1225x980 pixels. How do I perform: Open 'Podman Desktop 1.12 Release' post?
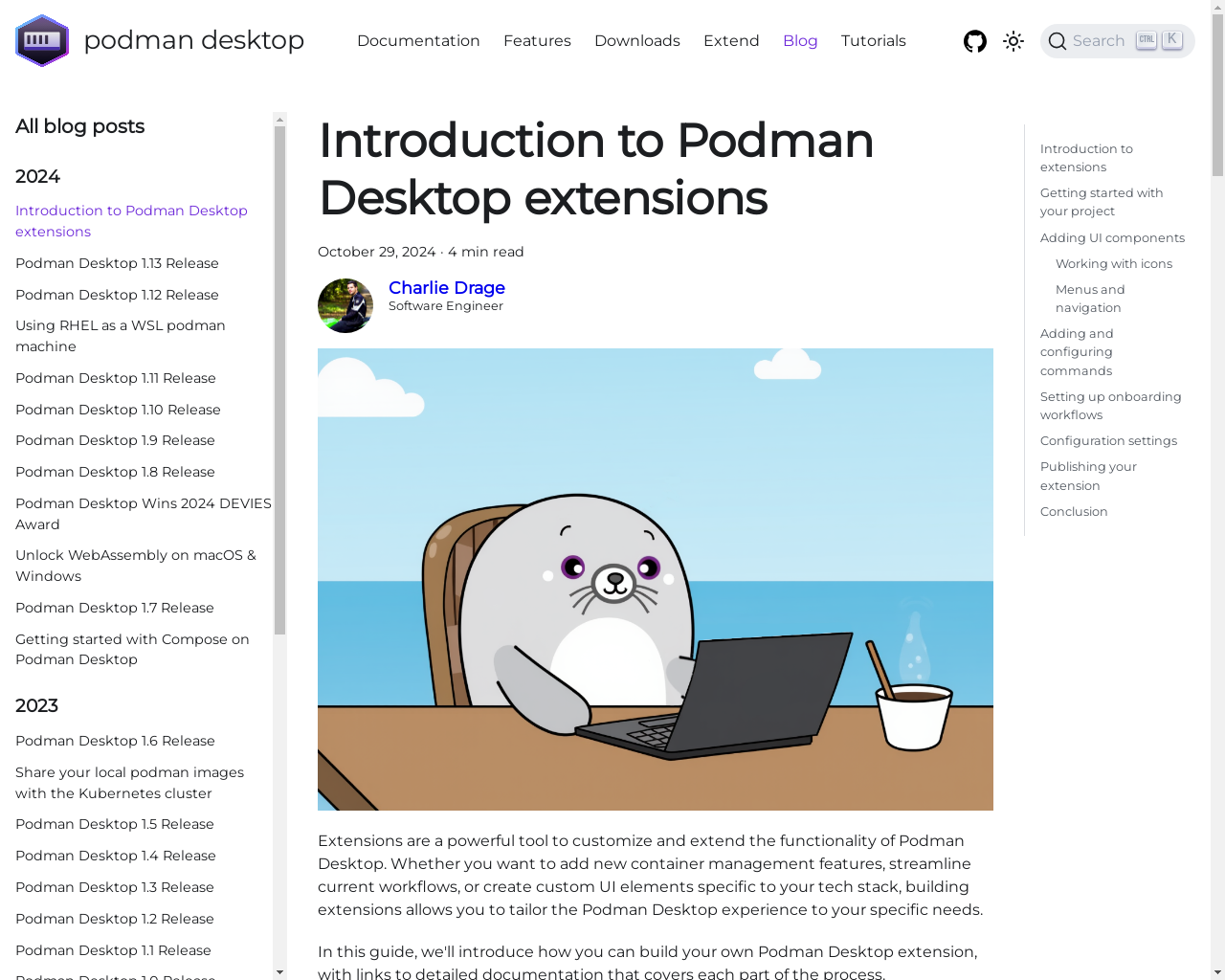(117, 295)
